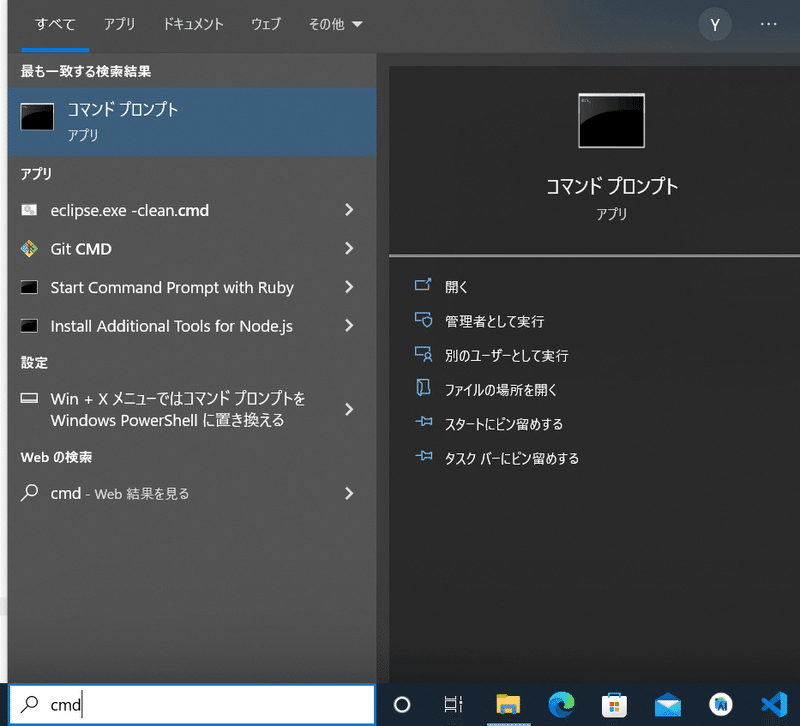This screenshot has height=726, width=800.
Task: Click the Install Additional Tools for Node.js icon
Action: (x=29, y=326)
